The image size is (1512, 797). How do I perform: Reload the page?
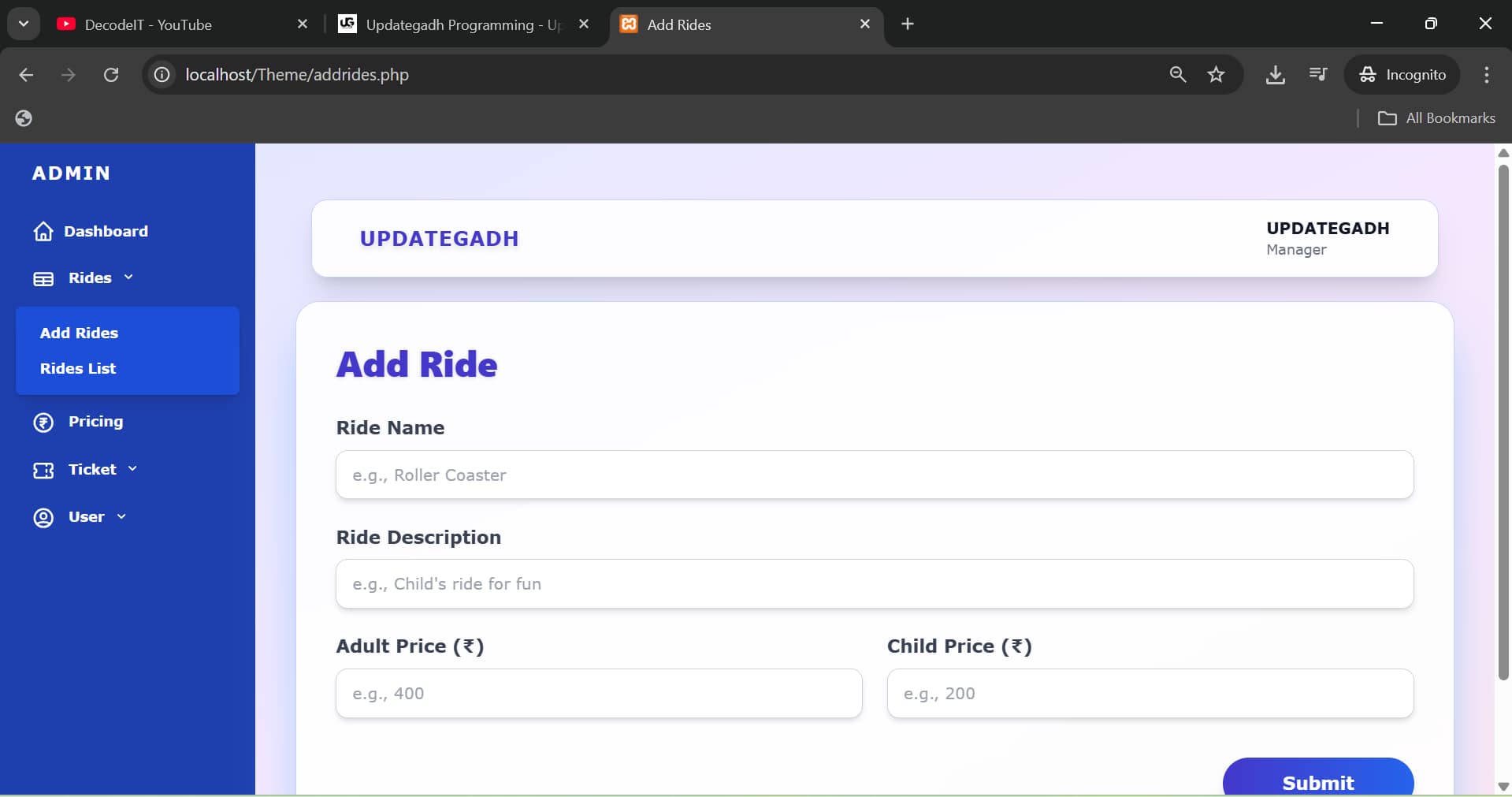click(111, 75)
